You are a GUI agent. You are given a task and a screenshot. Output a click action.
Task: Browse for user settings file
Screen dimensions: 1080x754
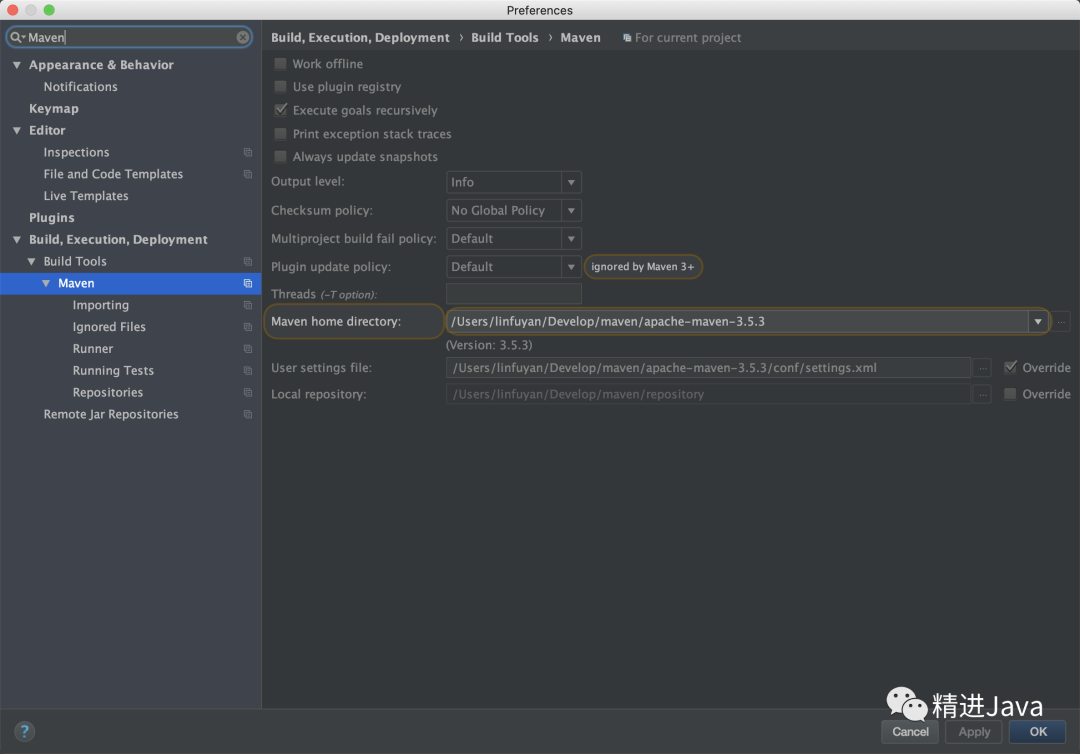coord(983,368)
